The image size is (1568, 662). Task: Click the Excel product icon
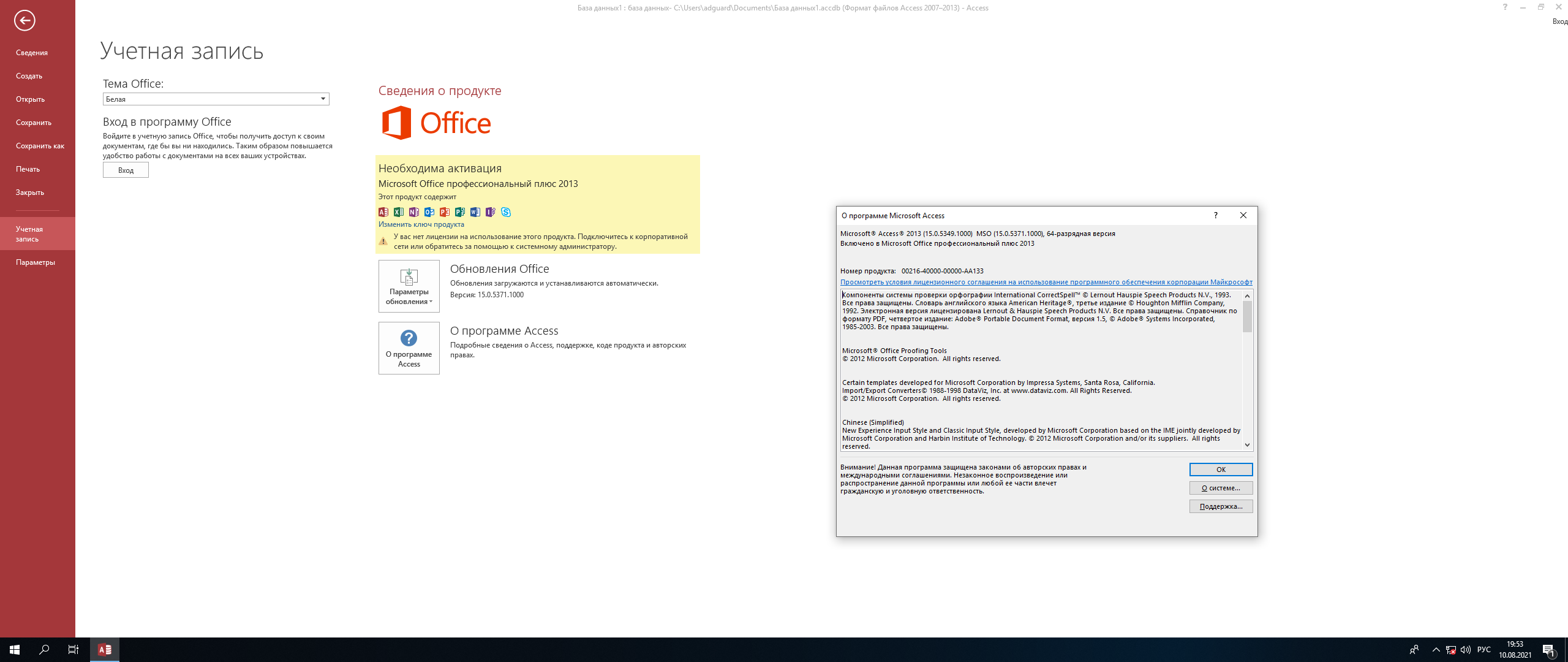click(399, 212)
